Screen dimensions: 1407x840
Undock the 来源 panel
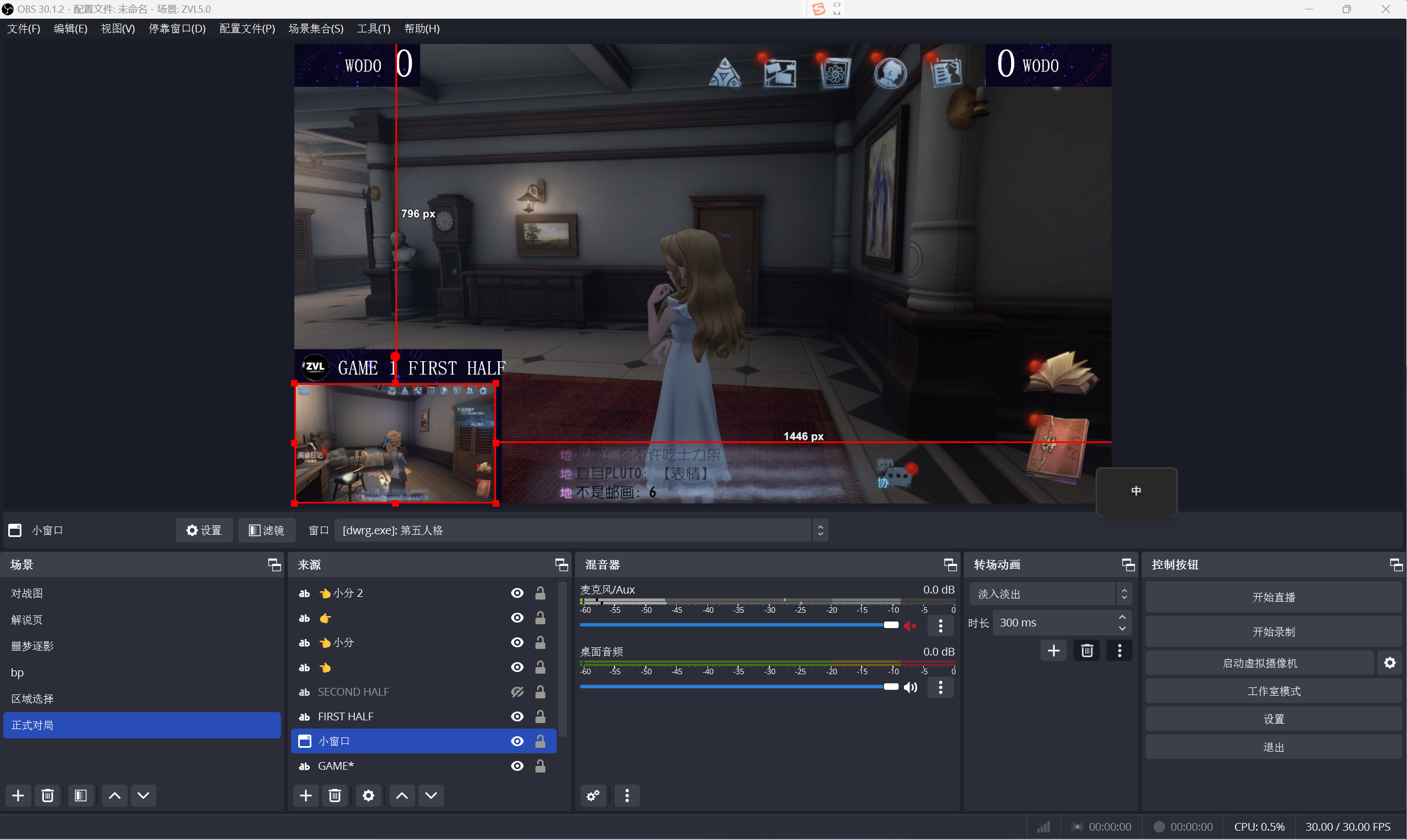561,564
